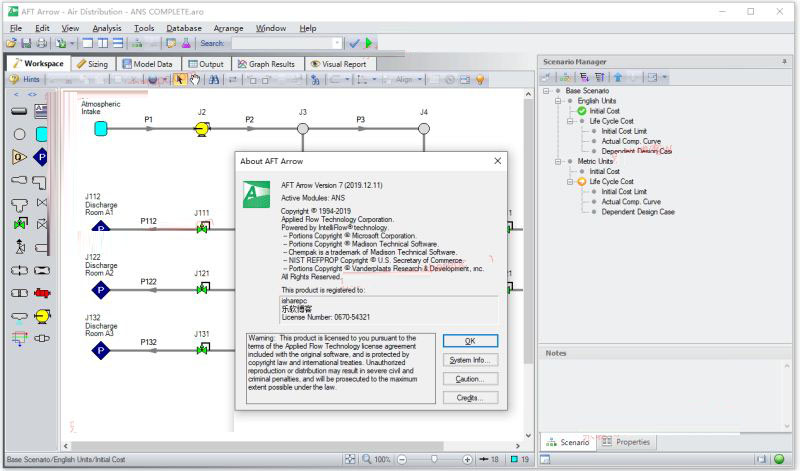
Task: Click the expand-all icon in Scenario Manager
Action: point(585,78)
